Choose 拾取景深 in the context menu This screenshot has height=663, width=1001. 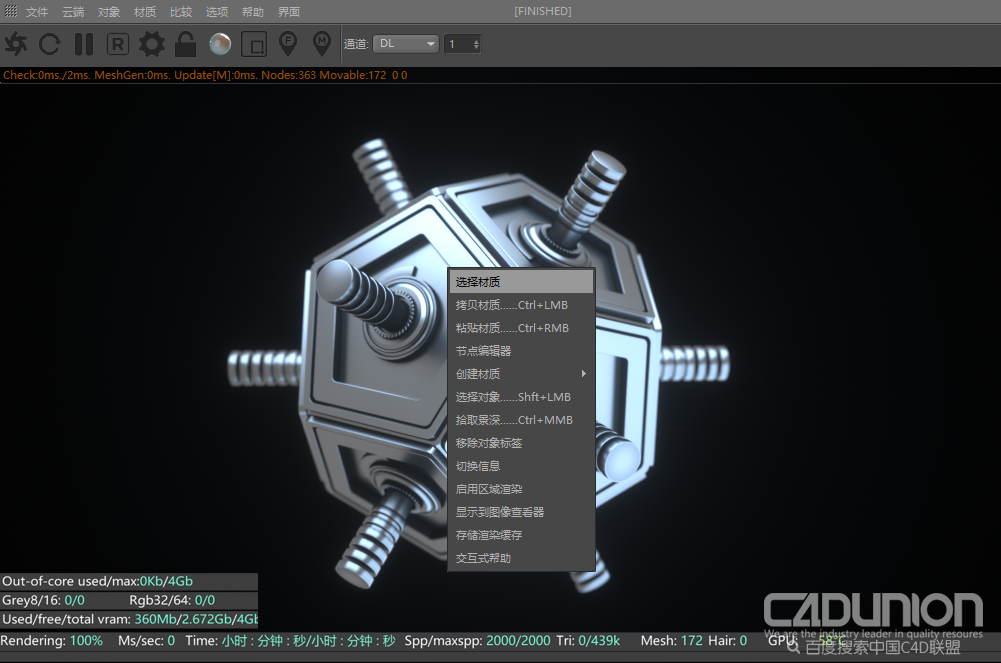click(521, 420)
